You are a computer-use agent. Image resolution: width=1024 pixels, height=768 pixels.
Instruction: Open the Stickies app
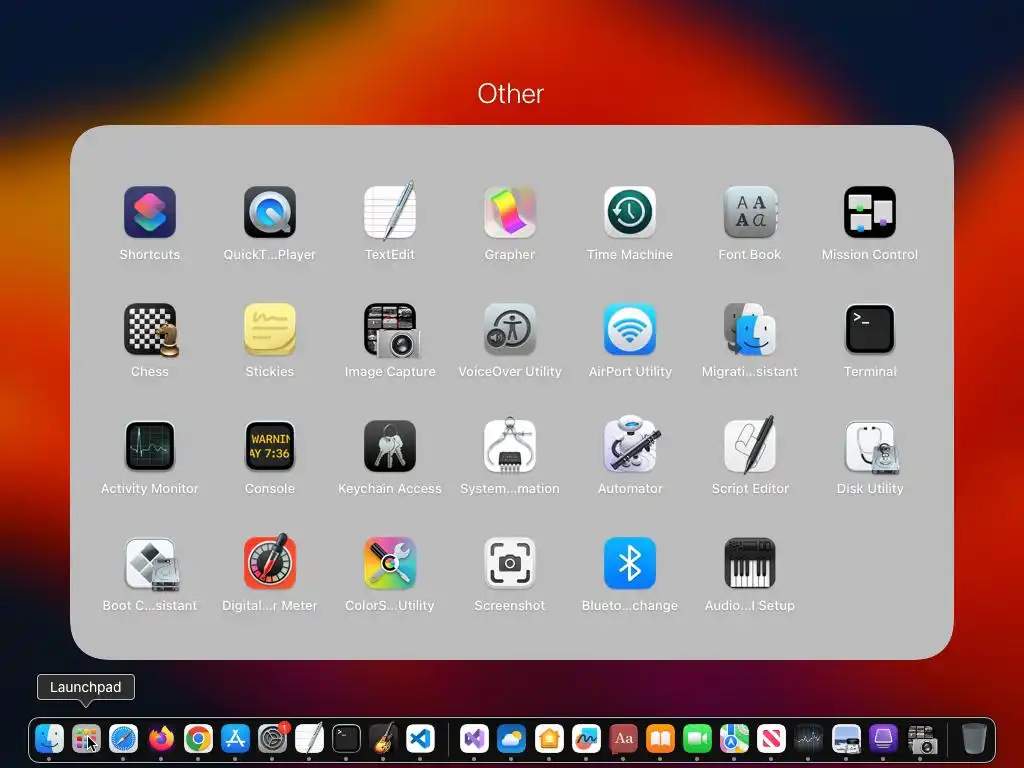pyautogui.click(x=270, y=329)
